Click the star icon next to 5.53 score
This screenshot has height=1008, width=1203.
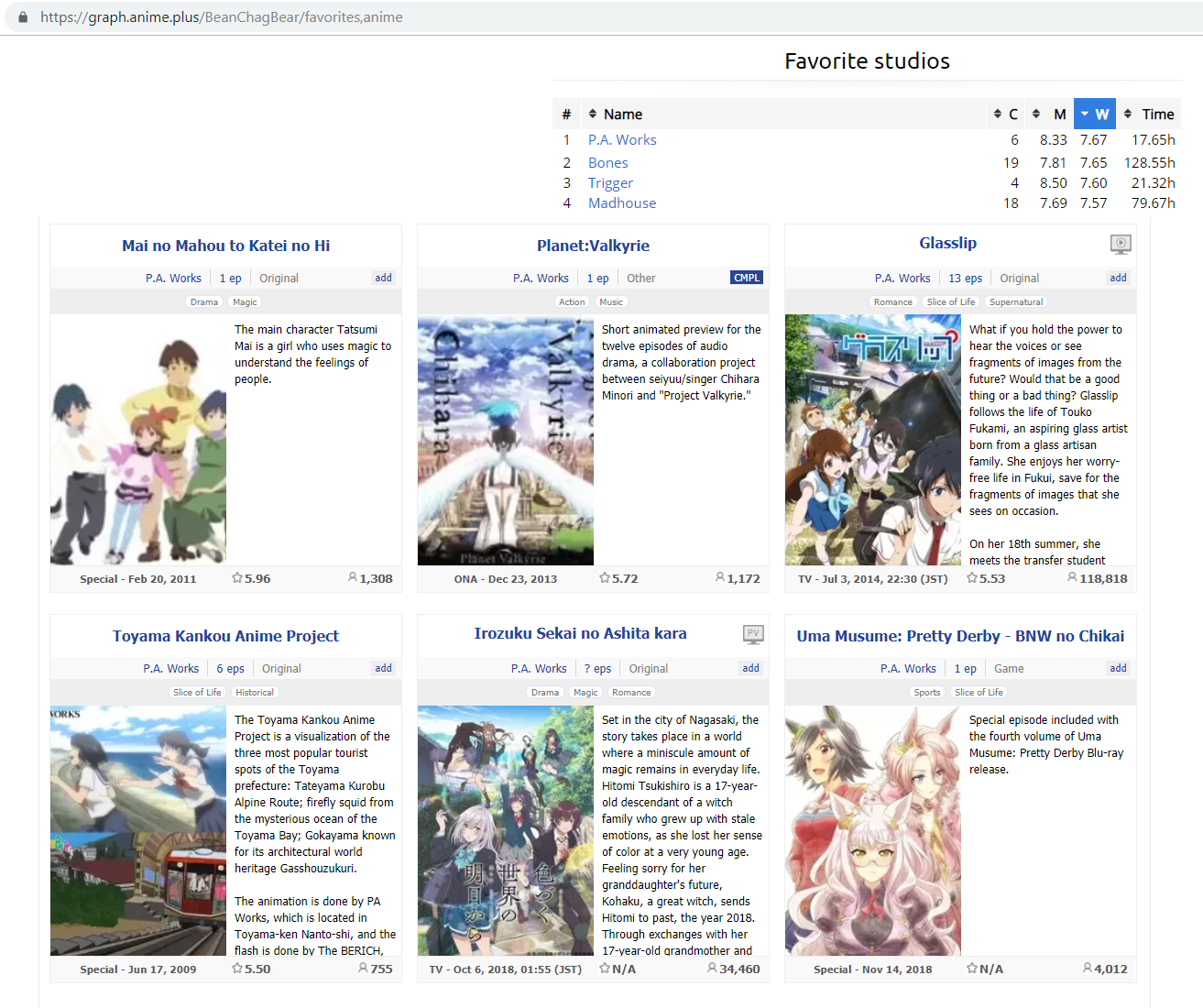tap(972, 578)
